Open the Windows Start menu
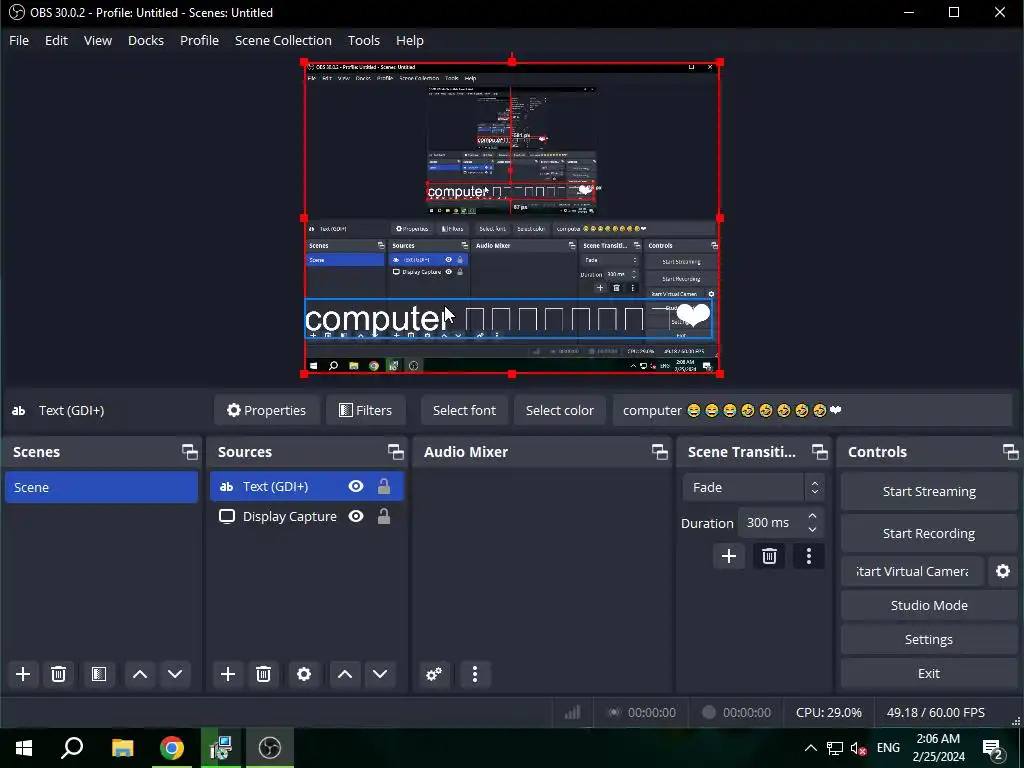The width and height of the screenshot is (1024, 768). point(24,748)
